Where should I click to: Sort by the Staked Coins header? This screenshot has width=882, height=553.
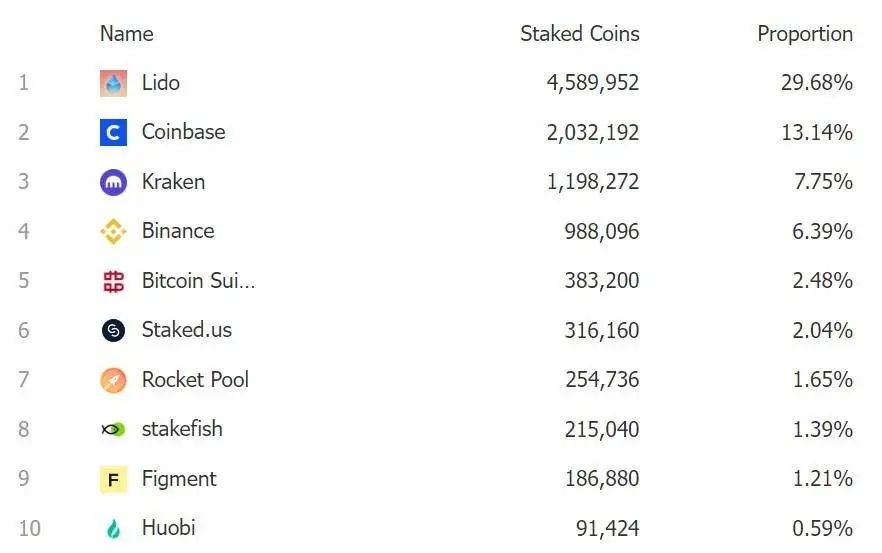pos(579,34)
